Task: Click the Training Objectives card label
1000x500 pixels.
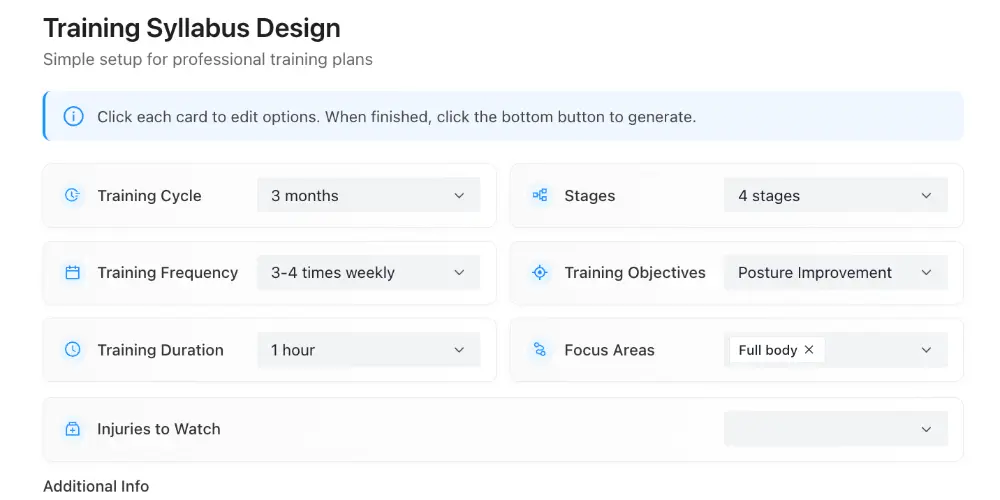Action: (635, 273)
